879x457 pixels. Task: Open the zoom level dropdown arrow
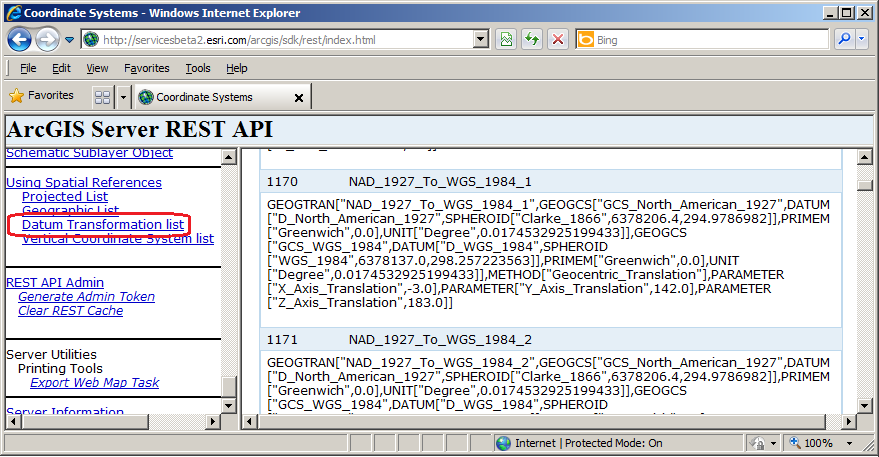850,444
